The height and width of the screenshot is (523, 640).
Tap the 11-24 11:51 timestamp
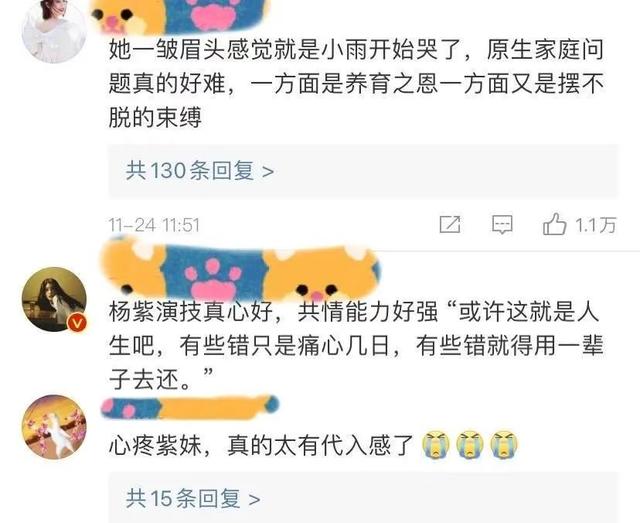154,225
